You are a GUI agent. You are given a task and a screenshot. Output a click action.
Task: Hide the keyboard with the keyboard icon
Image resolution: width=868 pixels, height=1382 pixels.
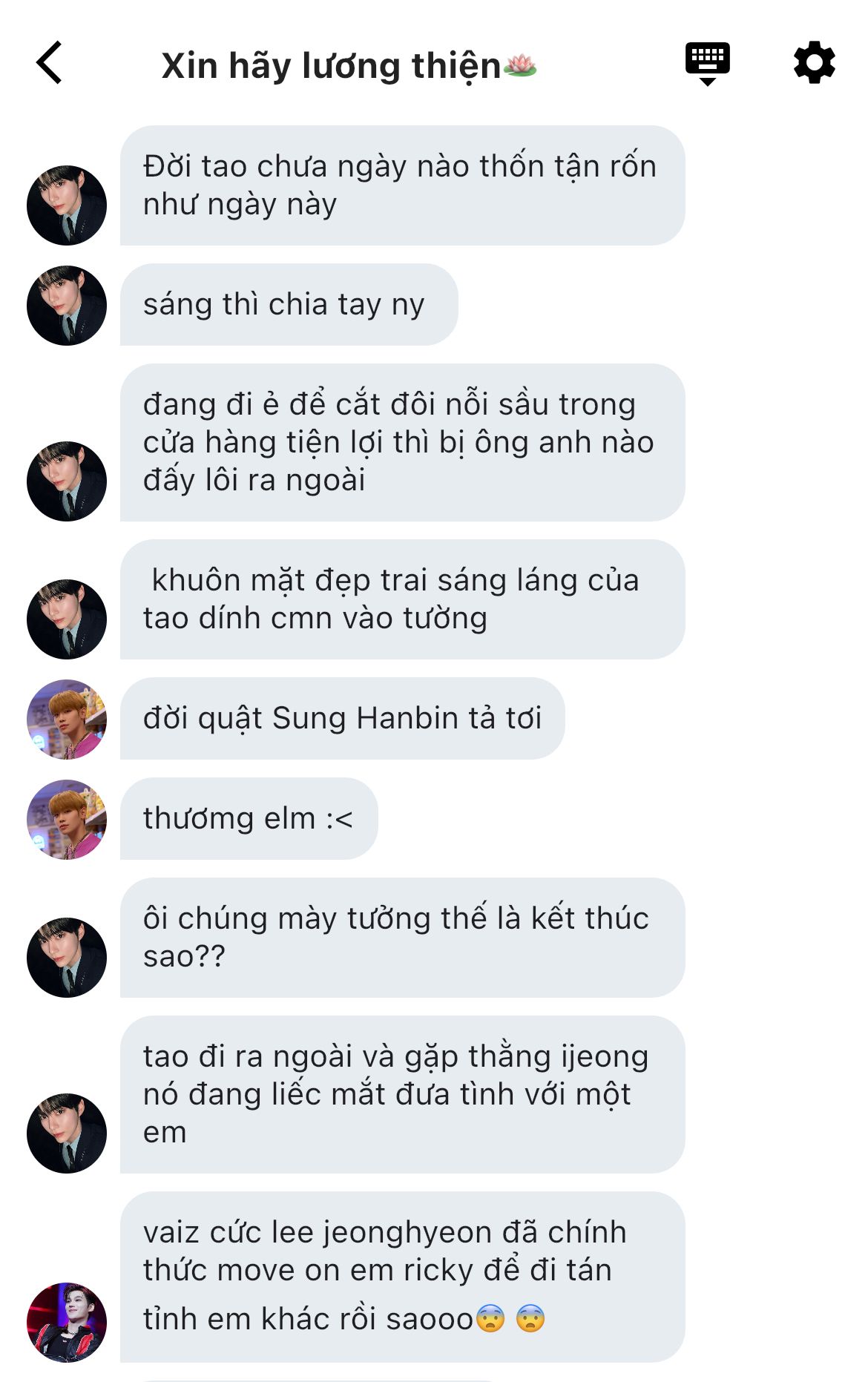707,64
